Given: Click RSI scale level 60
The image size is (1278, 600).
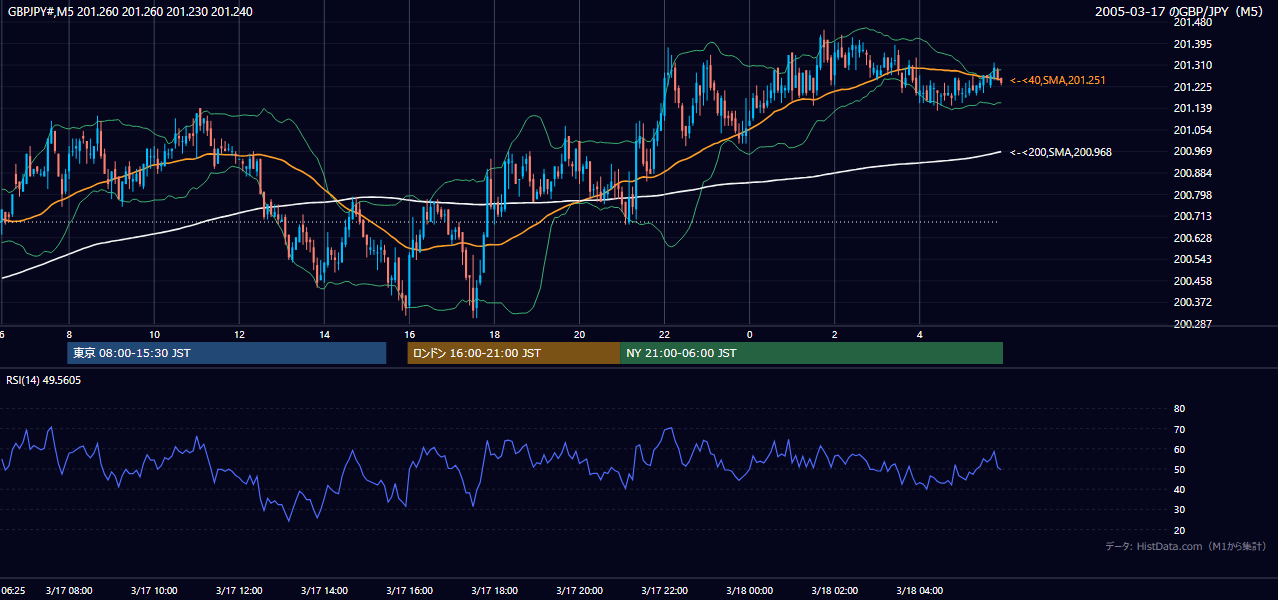Looking at the screenshot, I should 1179,449.
